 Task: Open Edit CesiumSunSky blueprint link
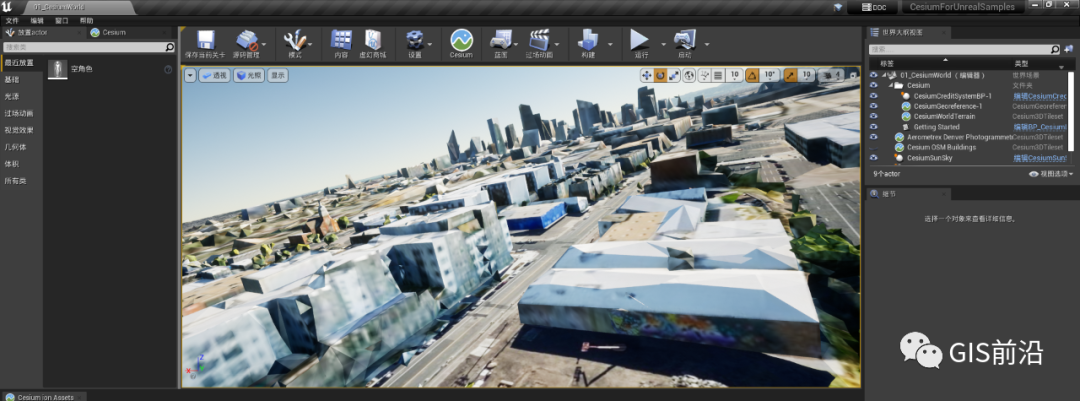coord(1039,158)
